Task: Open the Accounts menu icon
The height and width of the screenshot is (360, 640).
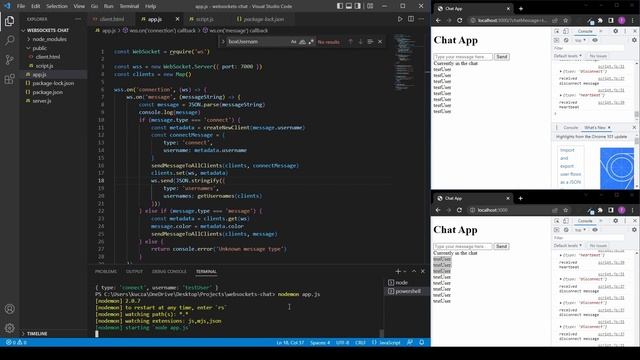Action: (x=9, y=309)
